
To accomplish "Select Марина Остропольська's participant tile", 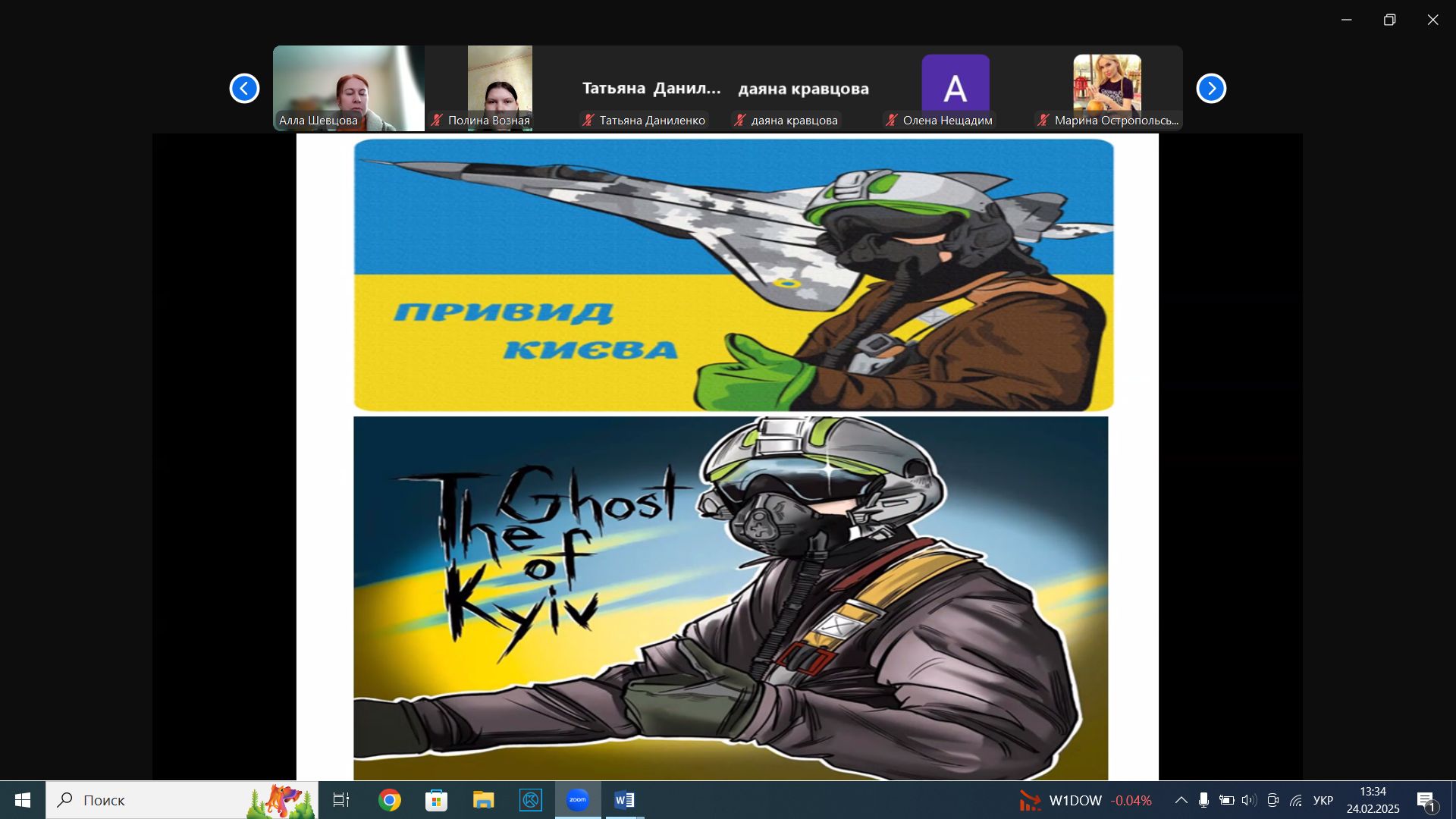I will (1107, 88).
